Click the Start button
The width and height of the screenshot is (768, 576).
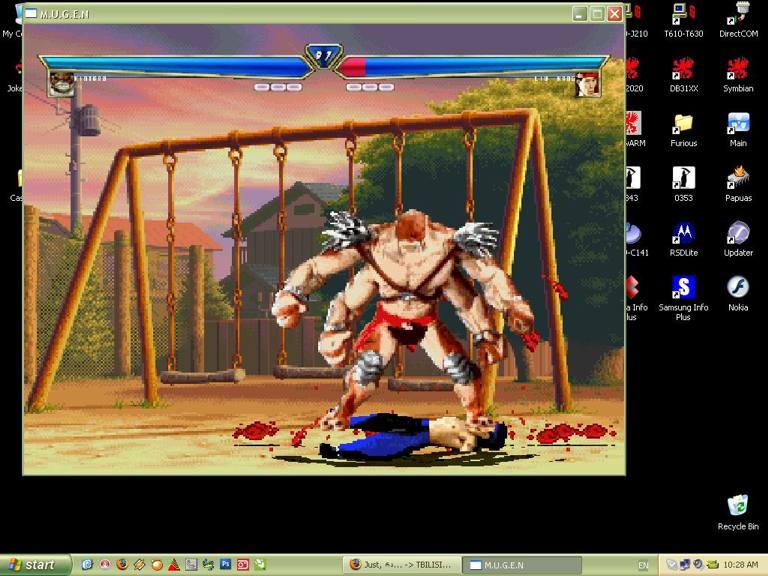(x=36, y=565)
